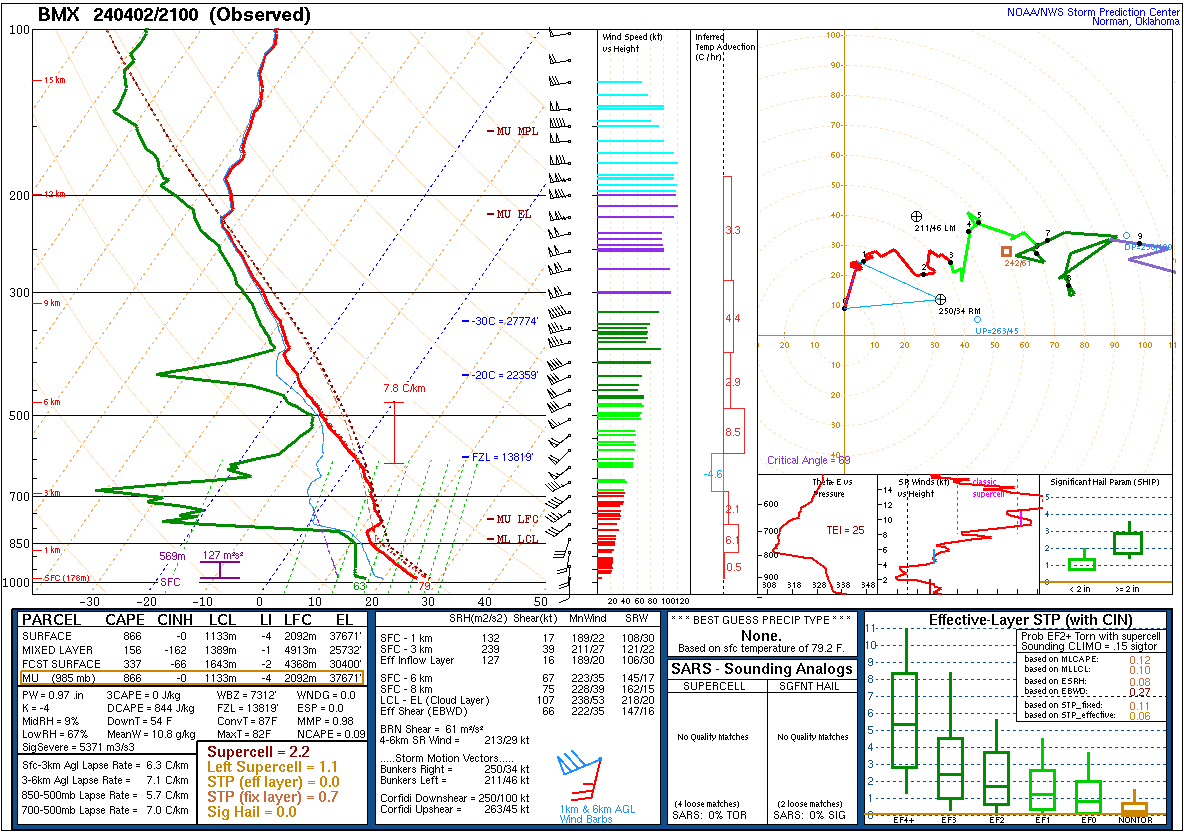Screen dimensions: 1184x832
Task: Click the 'MU MPL' level label
Action: coord(513,131)
